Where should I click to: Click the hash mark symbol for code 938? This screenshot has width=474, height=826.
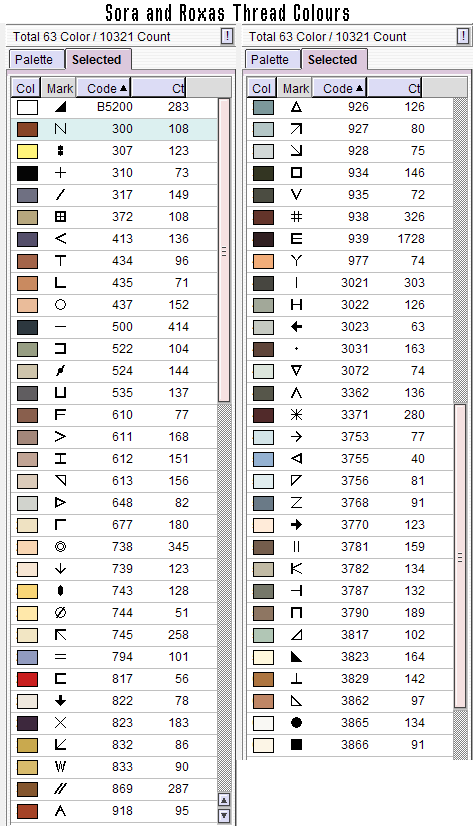click(x=297, y=217)
